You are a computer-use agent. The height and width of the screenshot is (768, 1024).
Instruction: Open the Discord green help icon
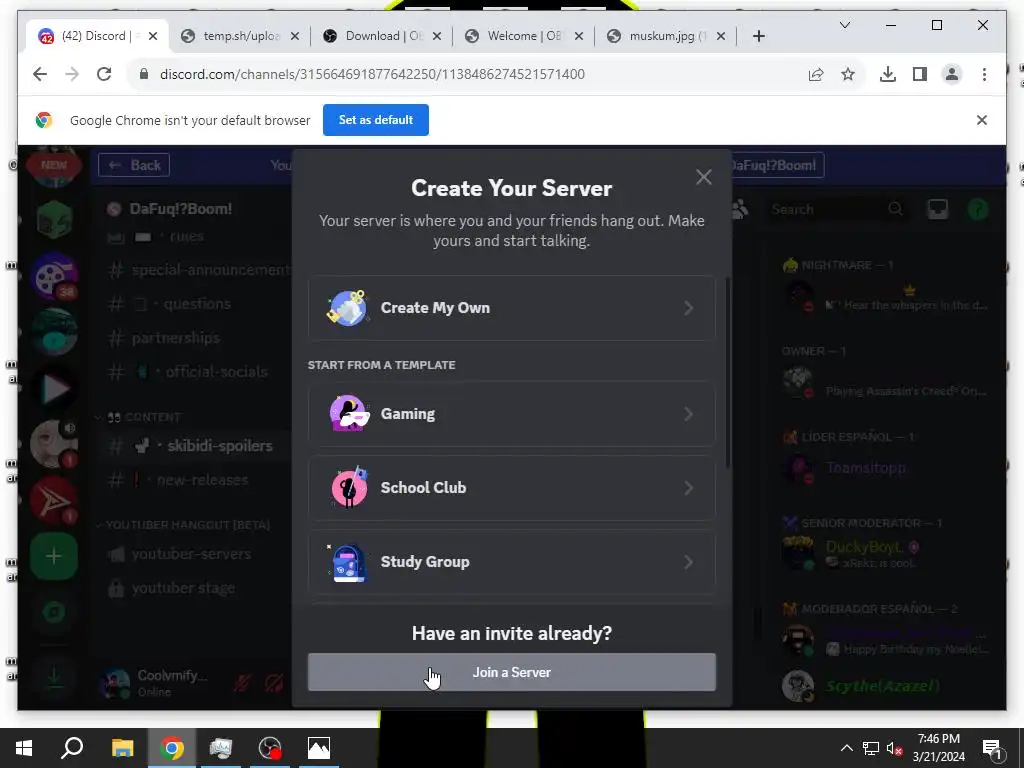pyautogui.click(x=978, y=209)
